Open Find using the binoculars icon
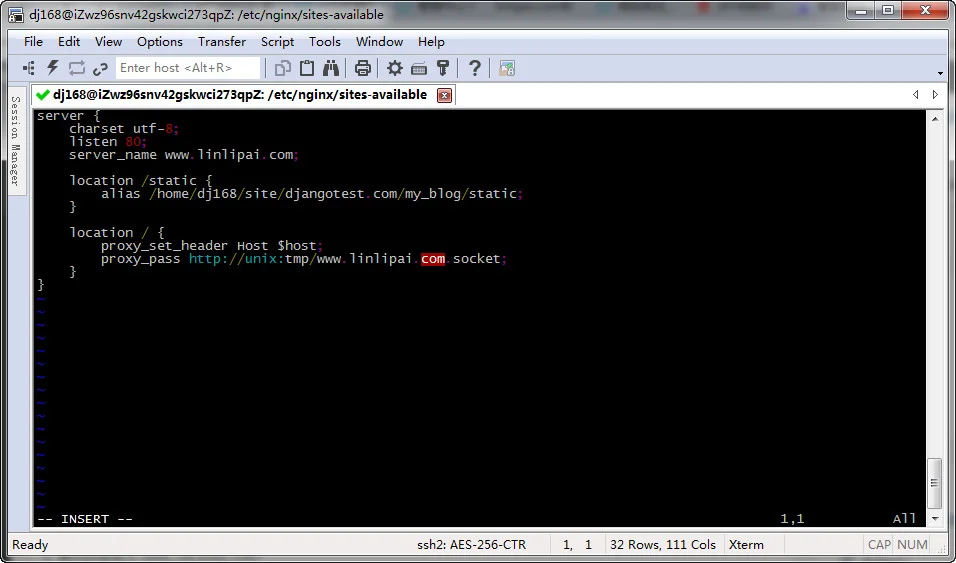Viewport: 956px width, 563px height. [330, 68]
